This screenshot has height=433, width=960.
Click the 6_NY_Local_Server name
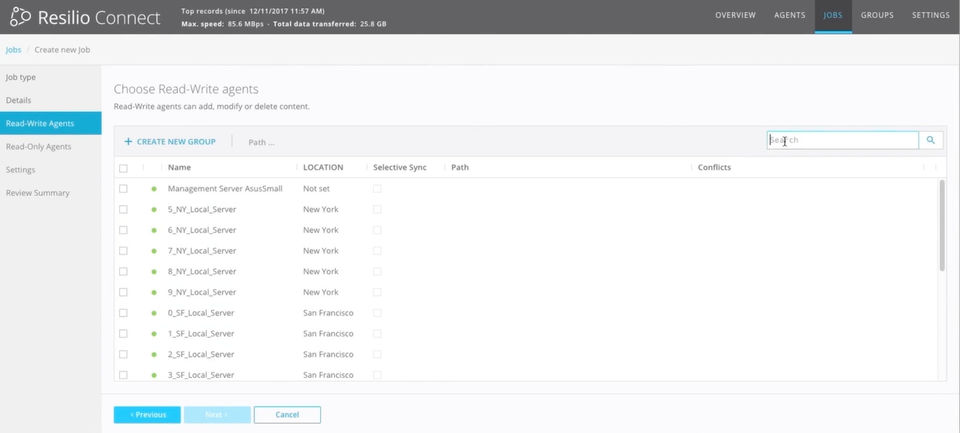point(202,230)
